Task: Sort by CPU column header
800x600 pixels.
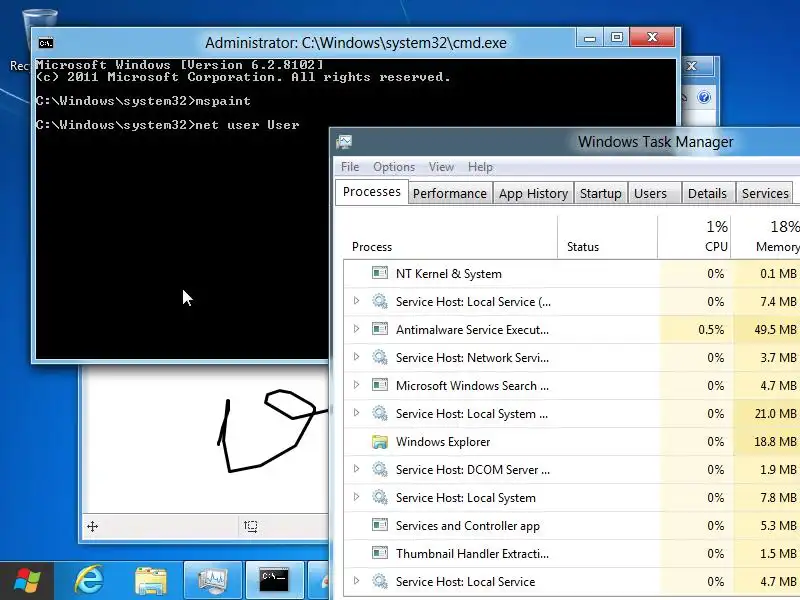Action: [694, 238]
